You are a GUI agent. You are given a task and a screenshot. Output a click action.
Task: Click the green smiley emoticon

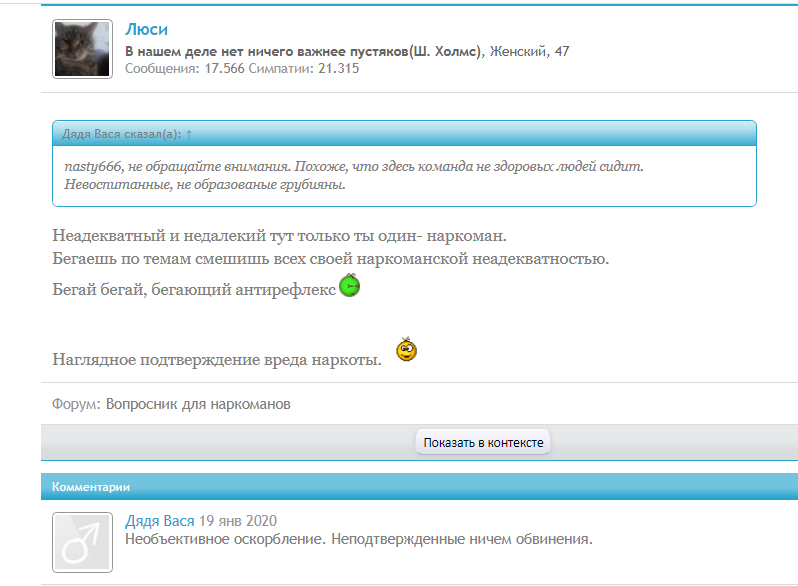[x=350, y=285]
